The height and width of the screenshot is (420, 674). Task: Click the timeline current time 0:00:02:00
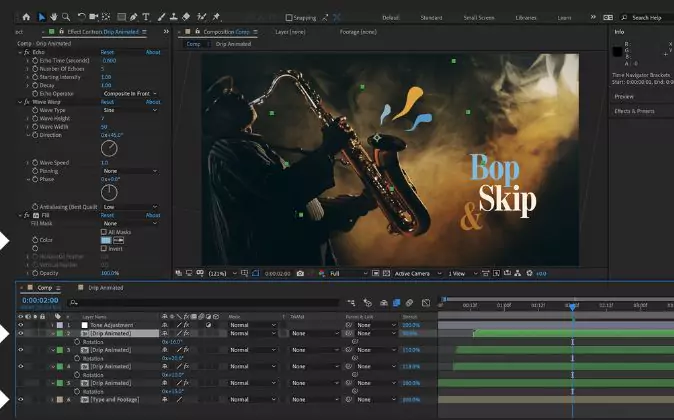point(40,300)
